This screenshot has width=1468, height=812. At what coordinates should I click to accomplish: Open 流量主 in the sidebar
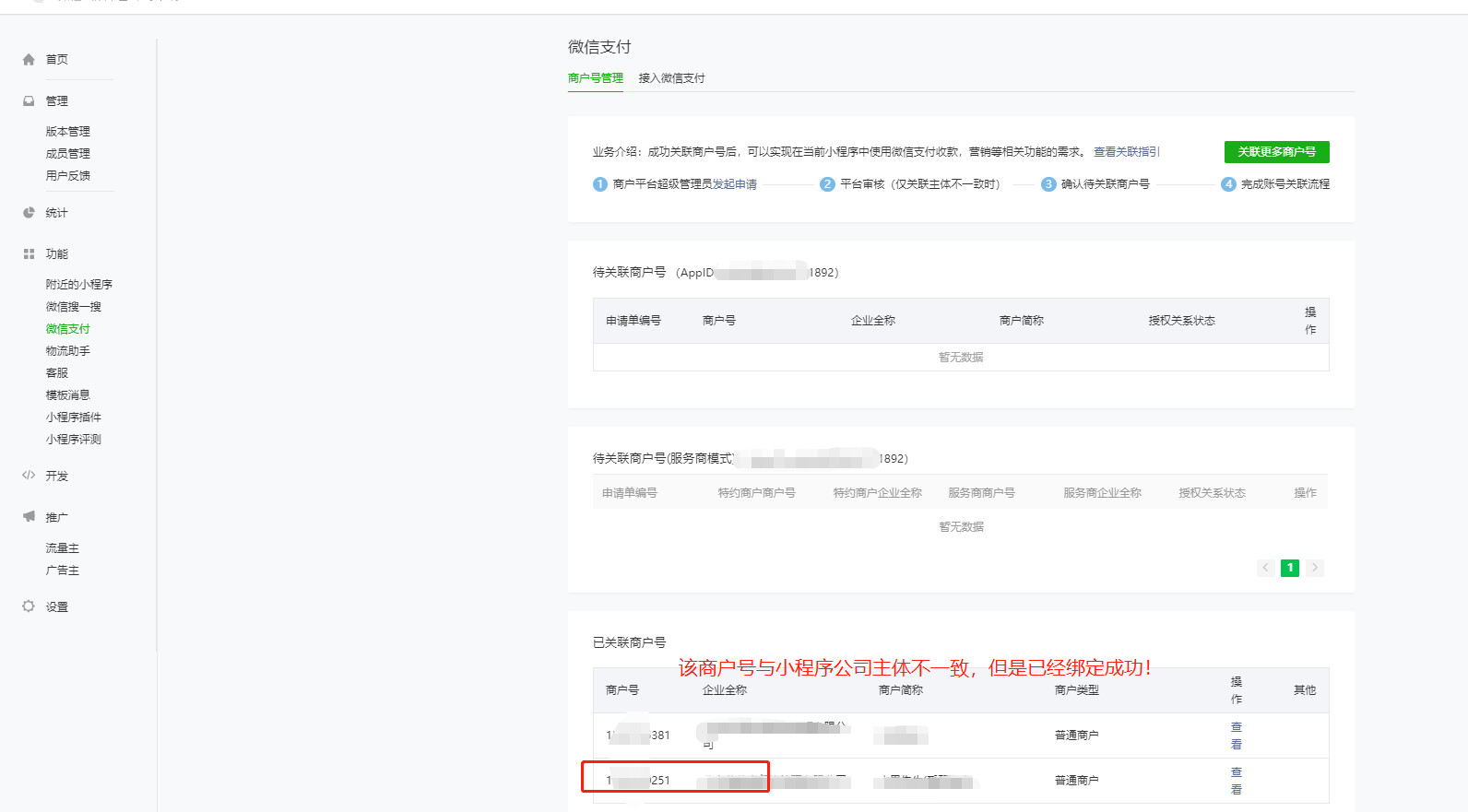point(63,548)
